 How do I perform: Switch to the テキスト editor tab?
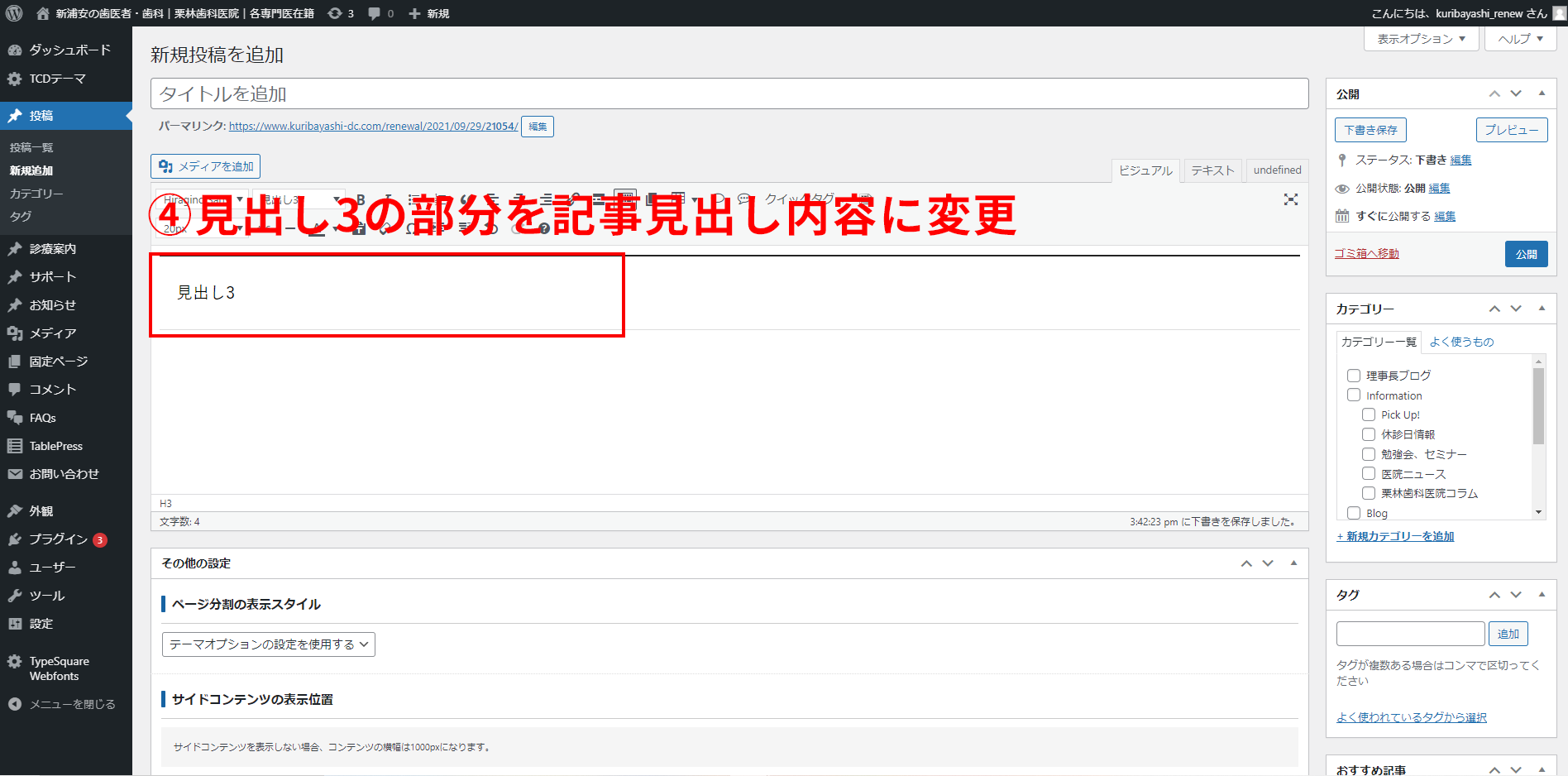[1212, 170]
